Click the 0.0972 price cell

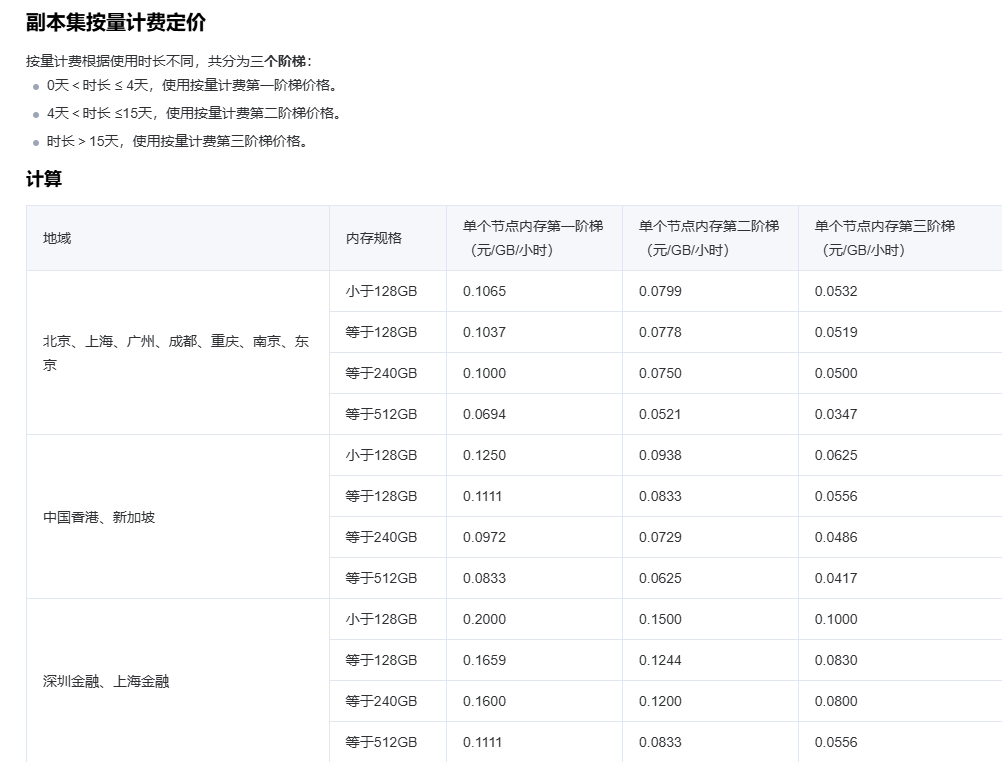tap(484, 537)
